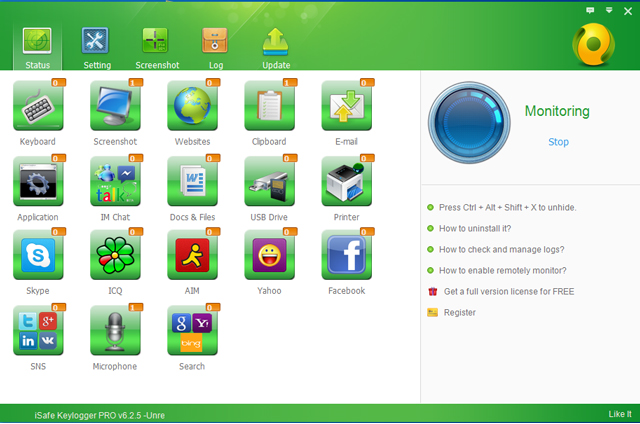Open the USB Drive monitoring icon
This screenshot has width=640, height=424.
(x=269, y=181)
